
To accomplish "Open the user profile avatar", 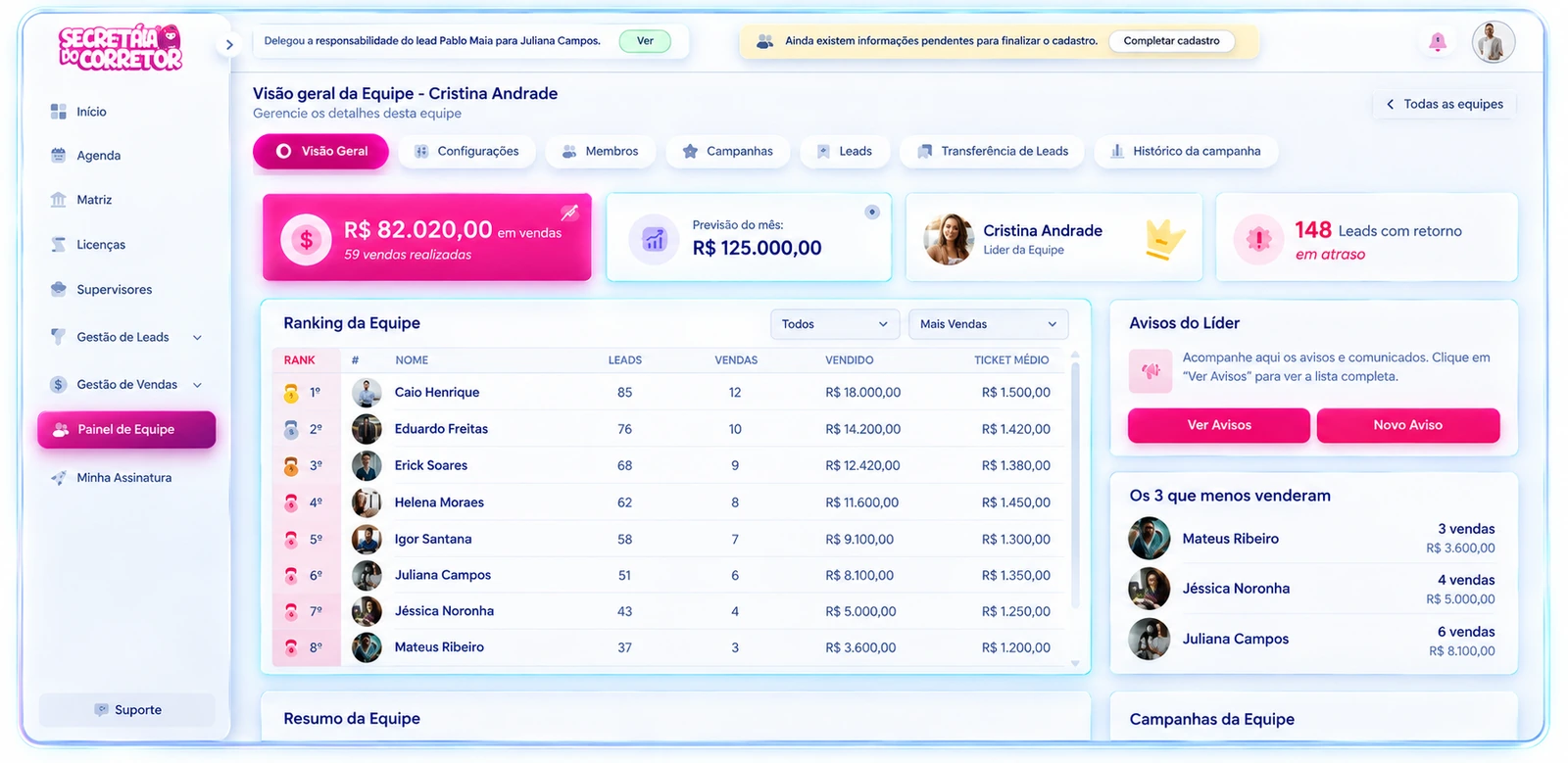I will click(x=1494, y=42).
